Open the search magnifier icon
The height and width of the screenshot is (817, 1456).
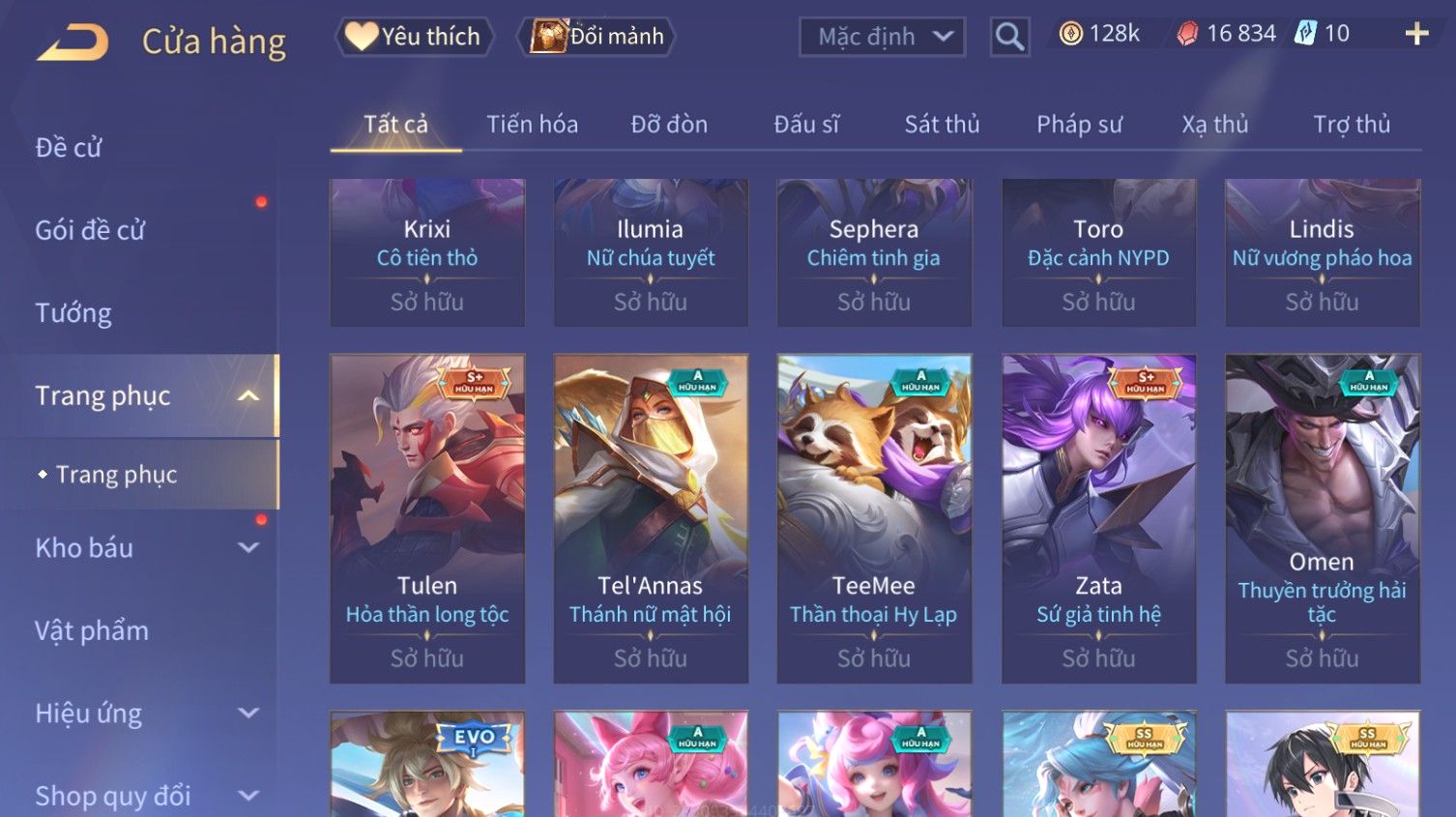point(1009,37)
